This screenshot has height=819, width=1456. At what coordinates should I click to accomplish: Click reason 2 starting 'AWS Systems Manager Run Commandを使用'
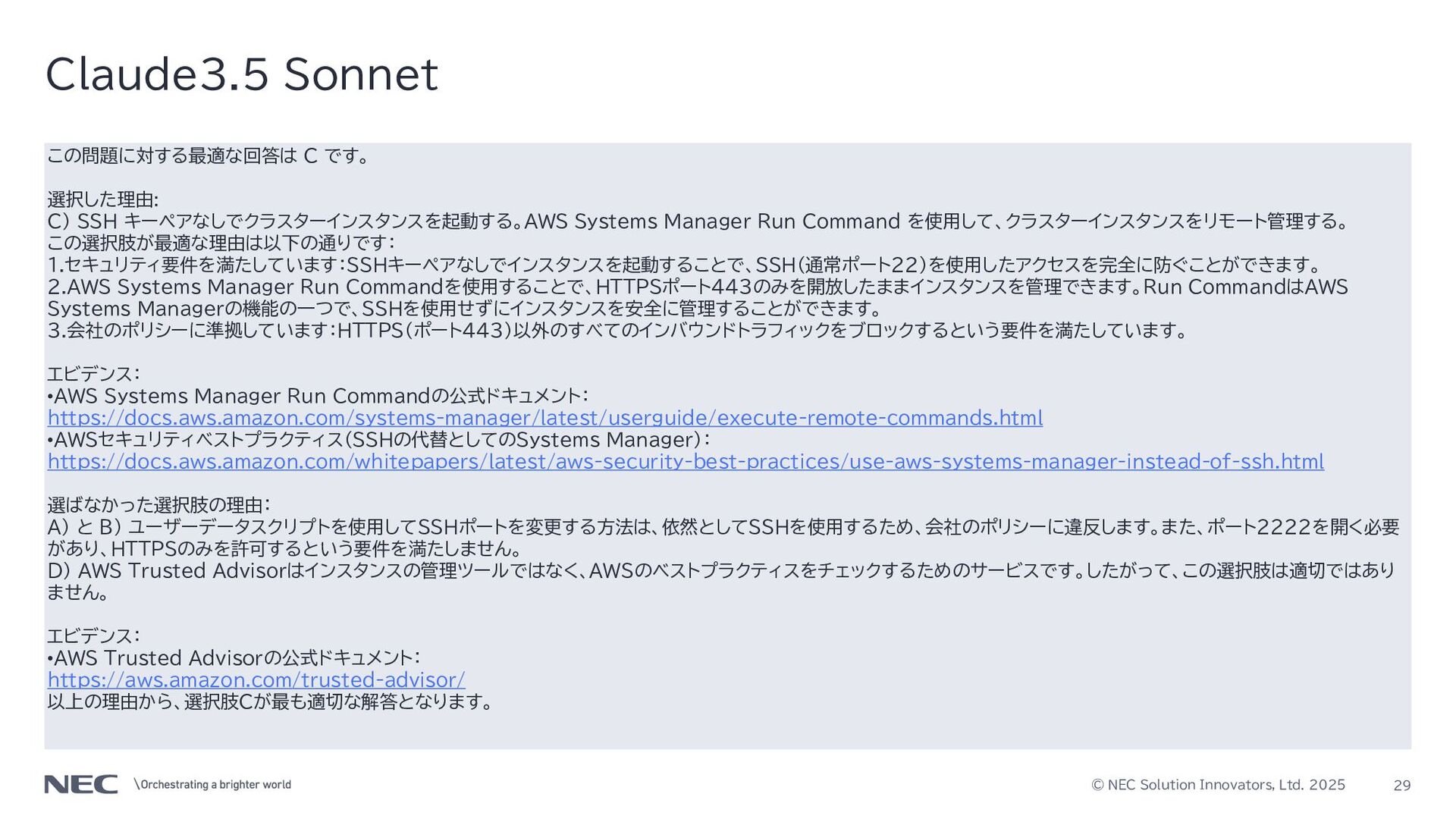tap(698, 297)
